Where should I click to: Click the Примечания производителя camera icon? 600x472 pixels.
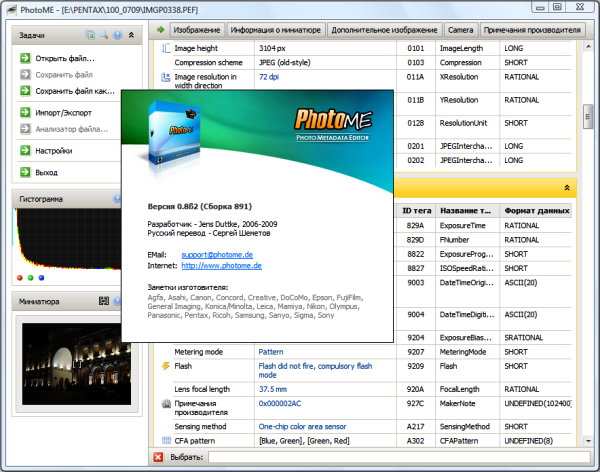coord(166,403)
